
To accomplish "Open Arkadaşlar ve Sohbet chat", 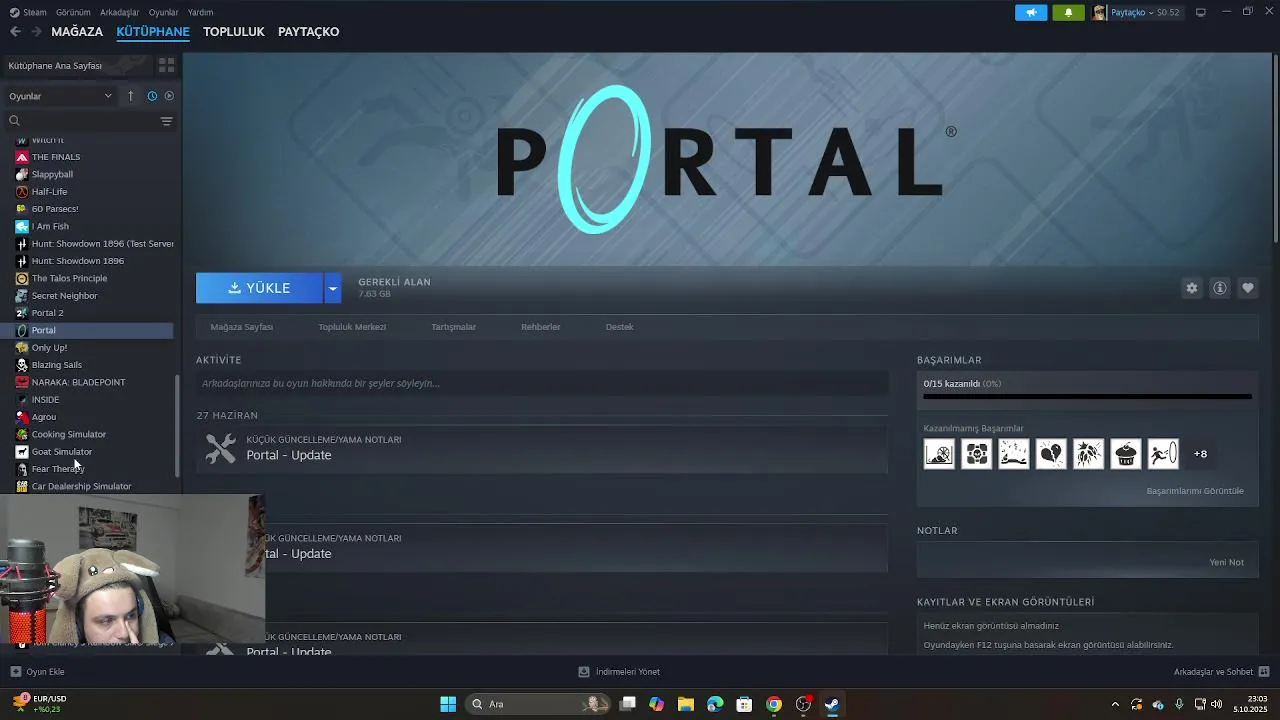I will (x=1221, y=672).
